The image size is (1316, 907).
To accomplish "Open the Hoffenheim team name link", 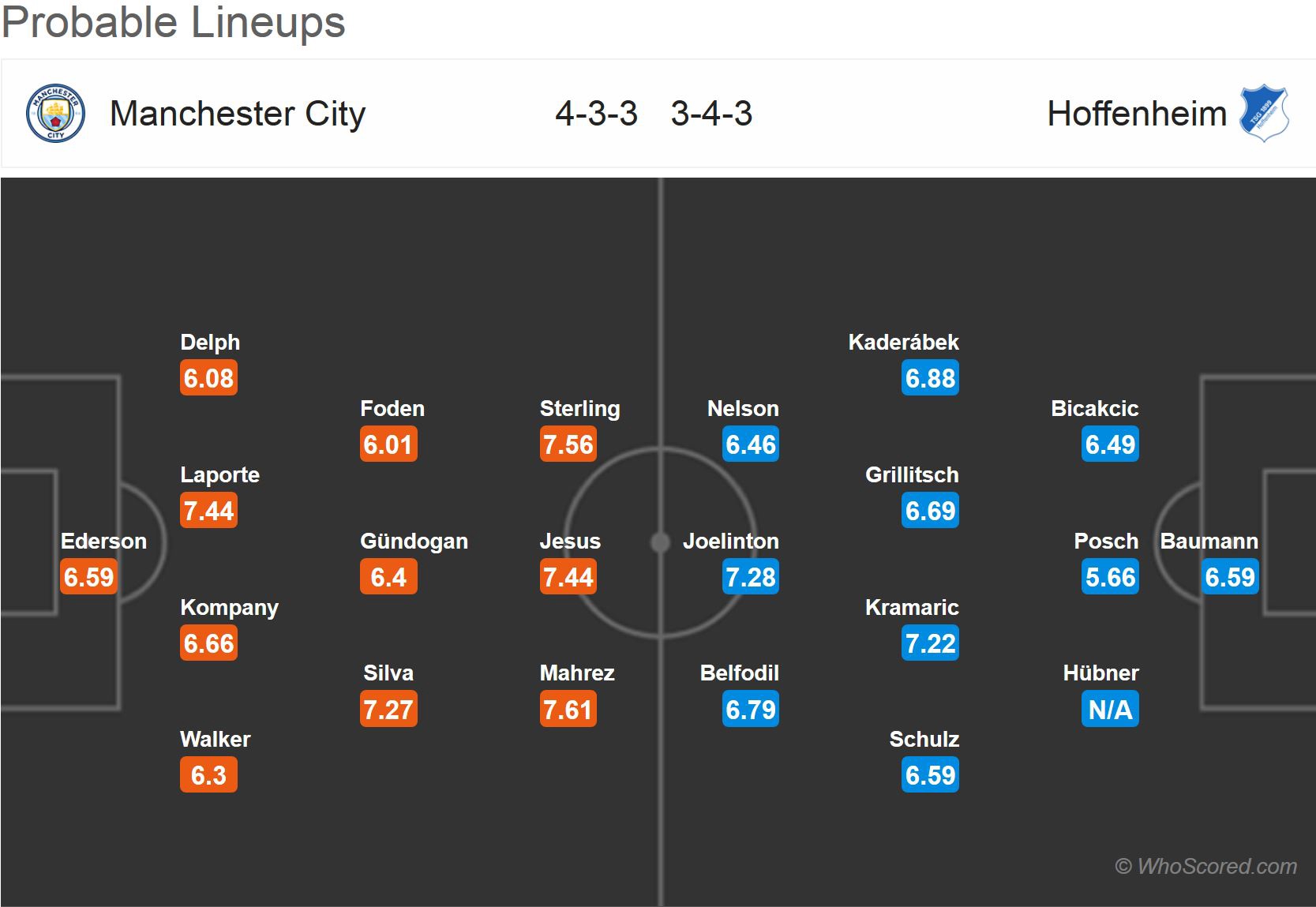I will [1137, 114].
